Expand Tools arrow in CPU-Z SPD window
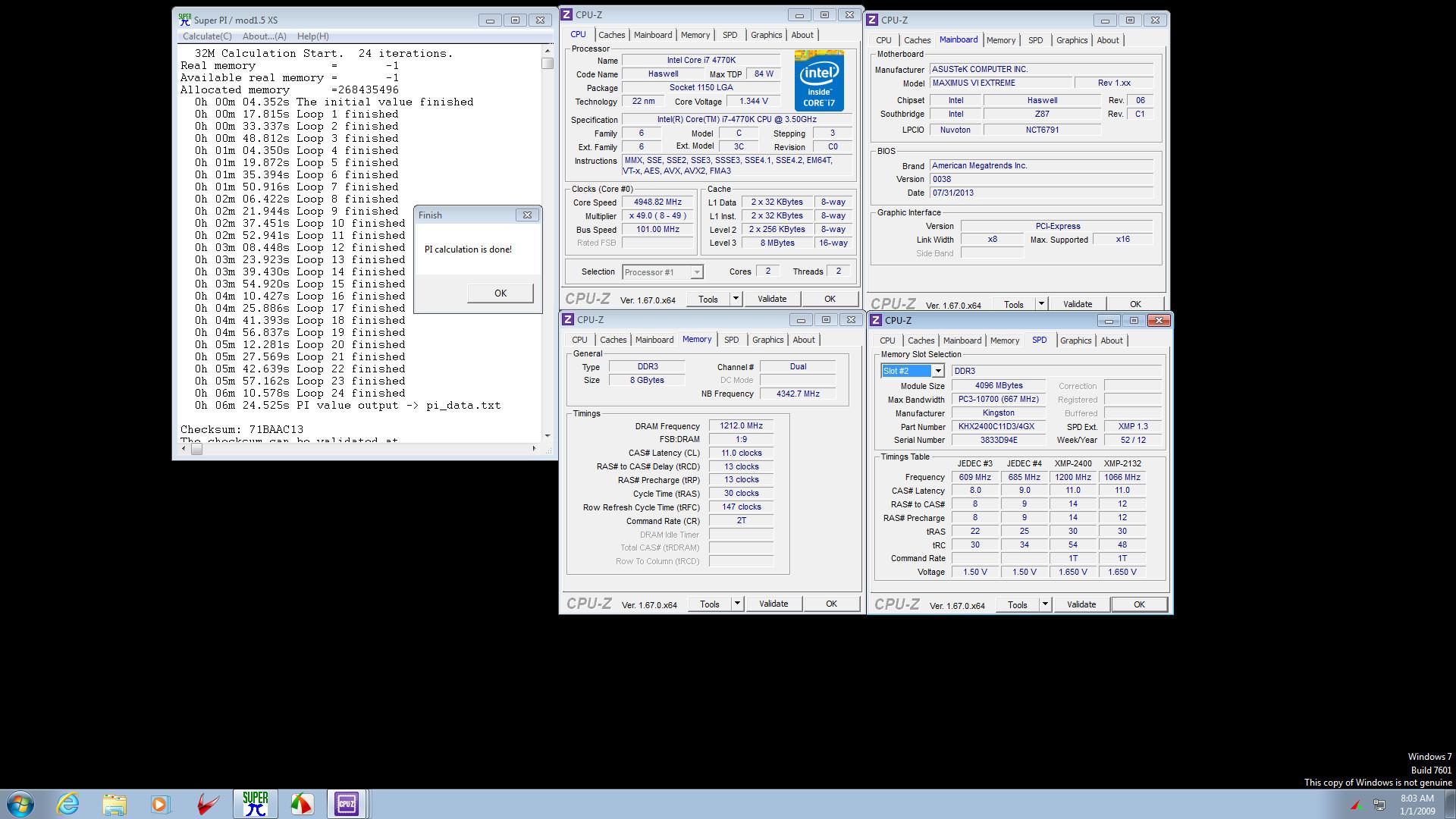Image resolution: width=1456 pixels, height=819 pixels. point(1045,604)
